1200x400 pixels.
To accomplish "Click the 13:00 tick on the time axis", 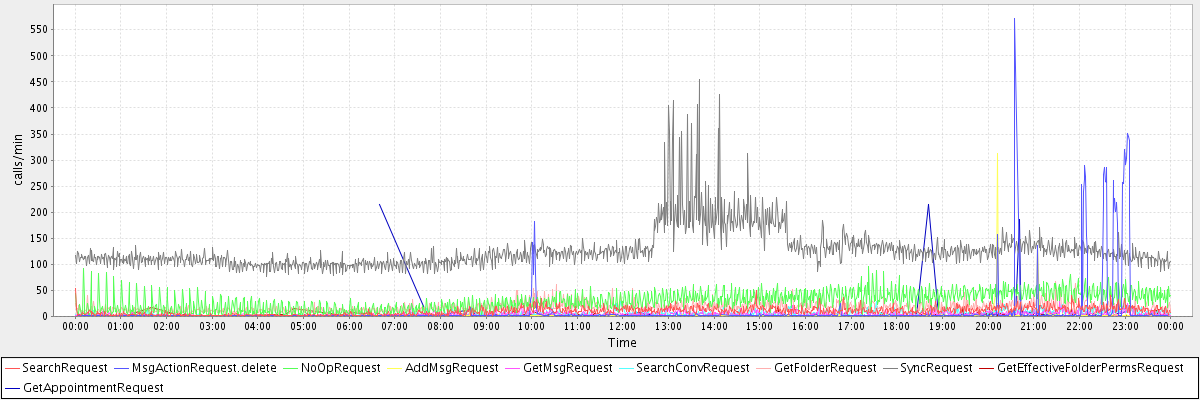I will pyautogui.click(x=668, y=326).
